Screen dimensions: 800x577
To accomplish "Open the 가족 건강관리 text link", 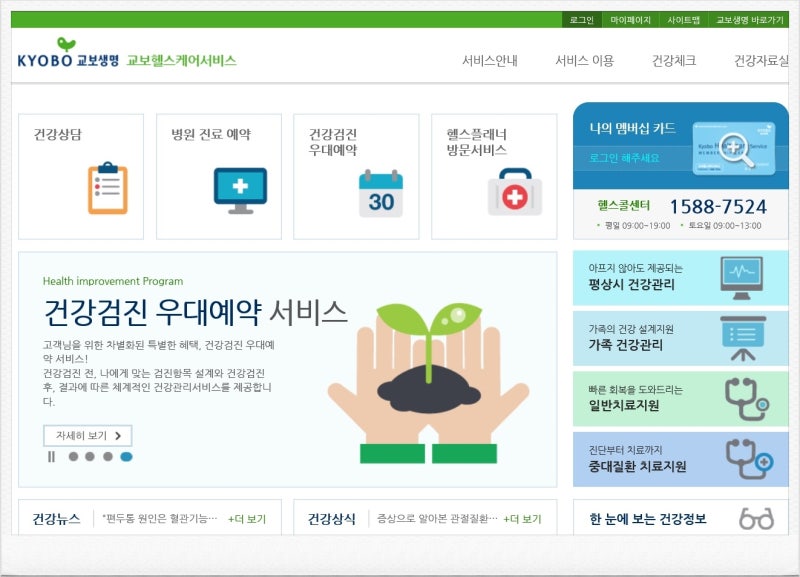I will (626, 345).
